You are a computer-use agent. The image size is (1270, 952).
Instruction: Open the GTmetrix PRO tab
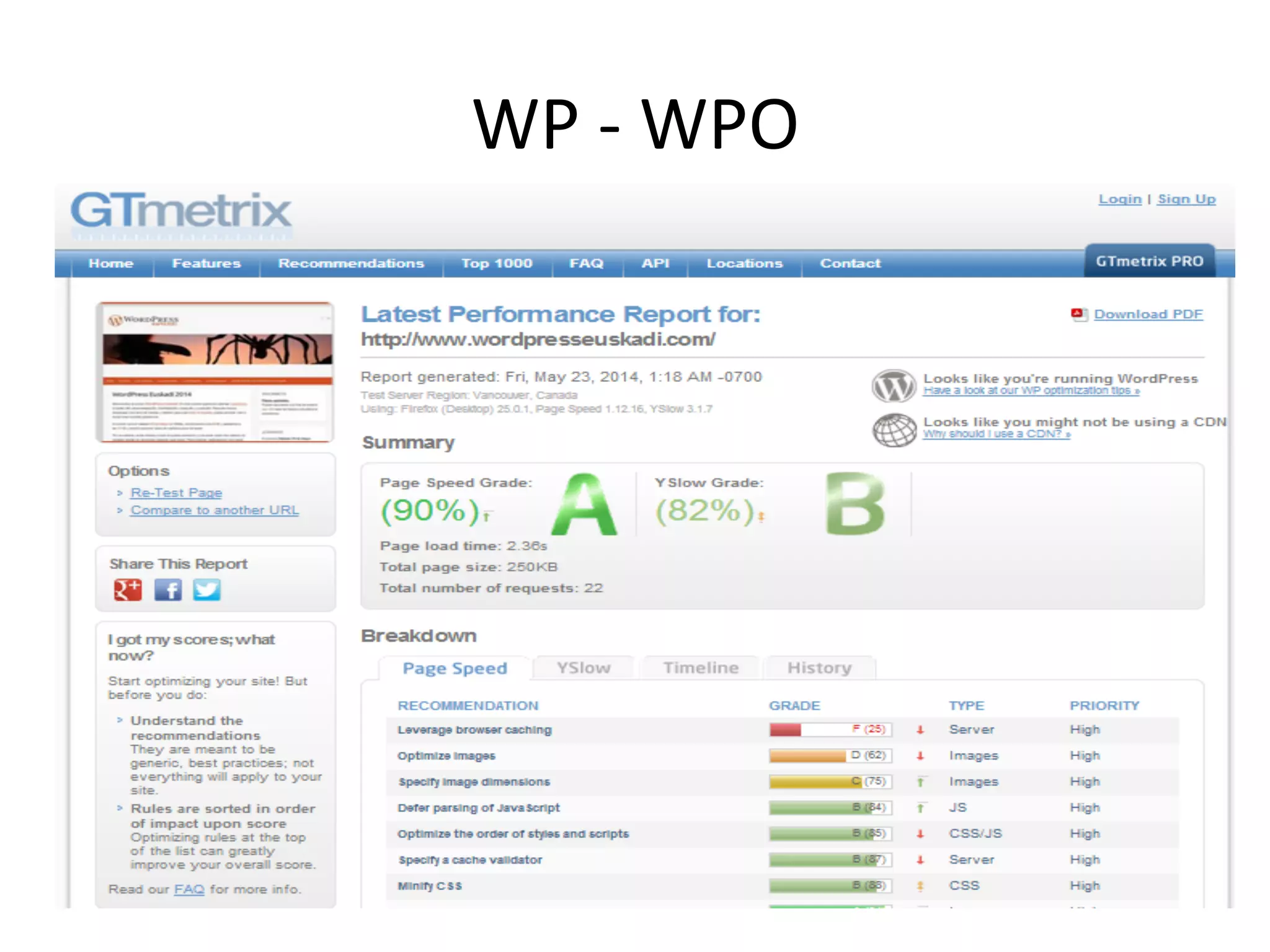pos(1150,261)
